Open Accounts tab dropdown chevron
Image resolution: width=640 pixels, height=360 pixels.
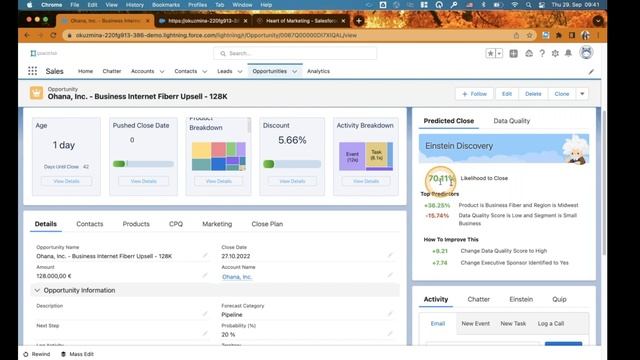(162, 71)
